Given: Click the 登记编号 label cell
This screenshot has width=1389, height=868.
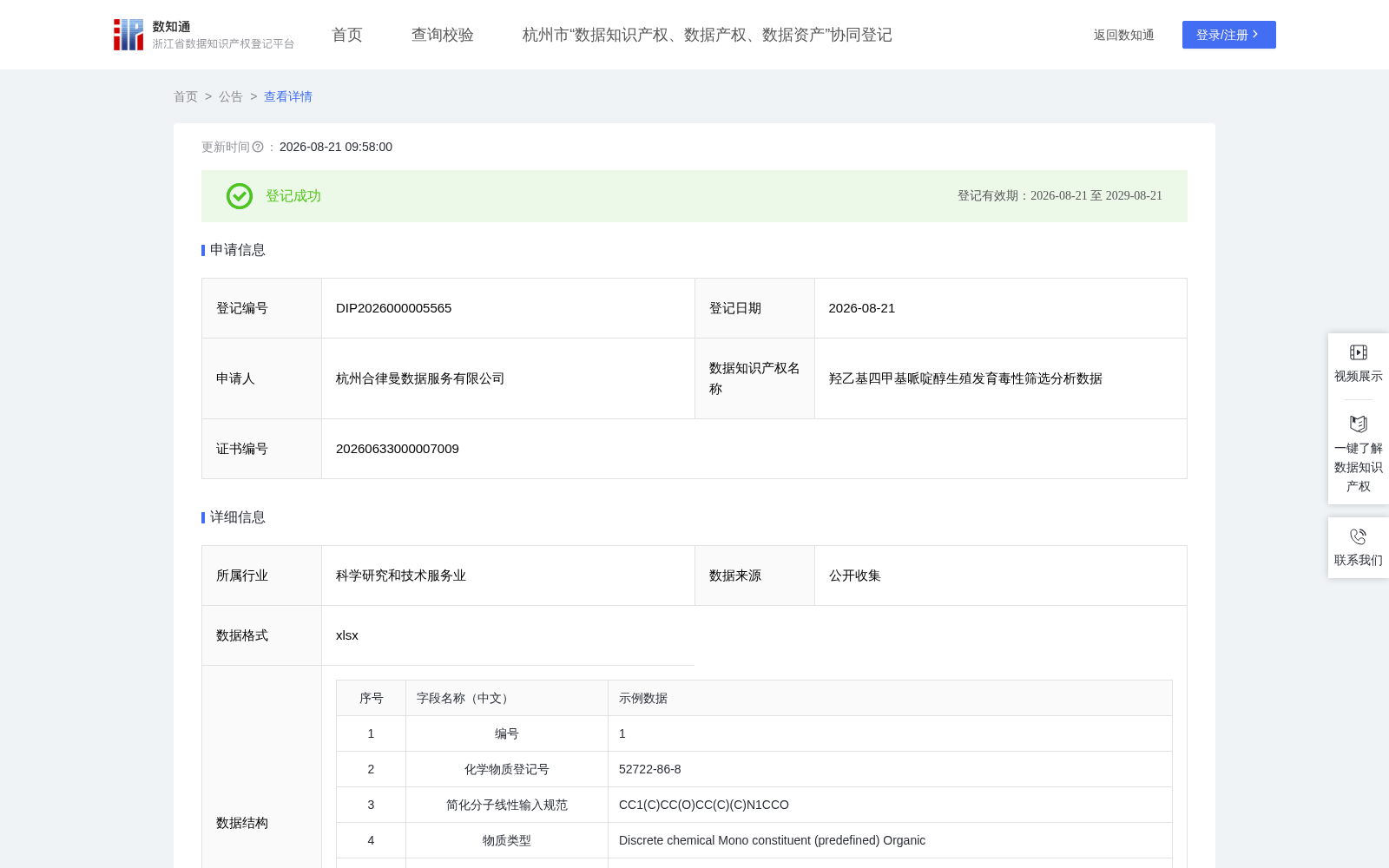Looking at the screenshot, I should (x=262, y=308).
